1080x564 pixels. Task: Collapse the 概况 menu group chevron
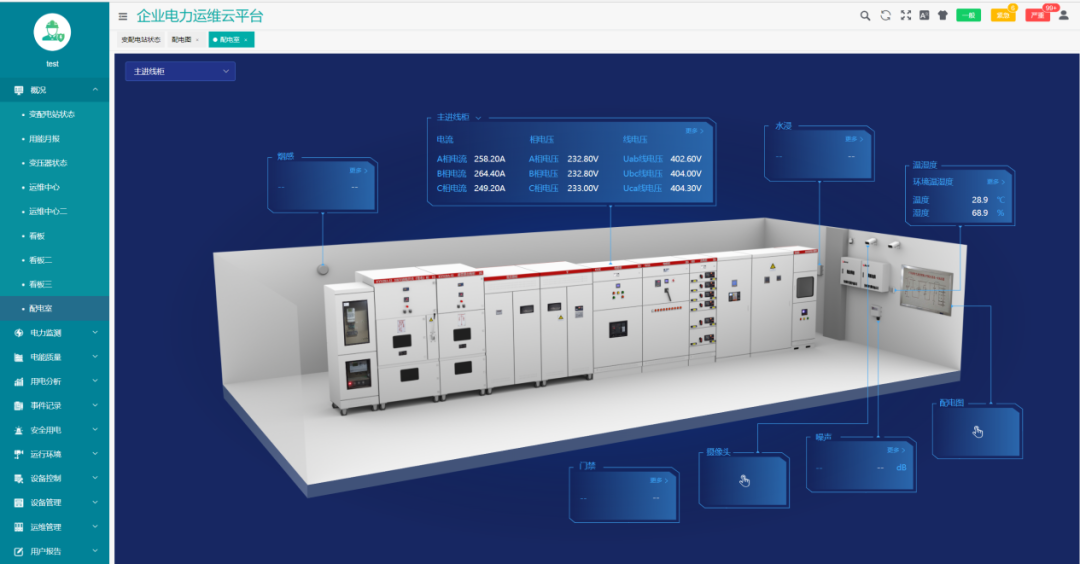point(95,90)
